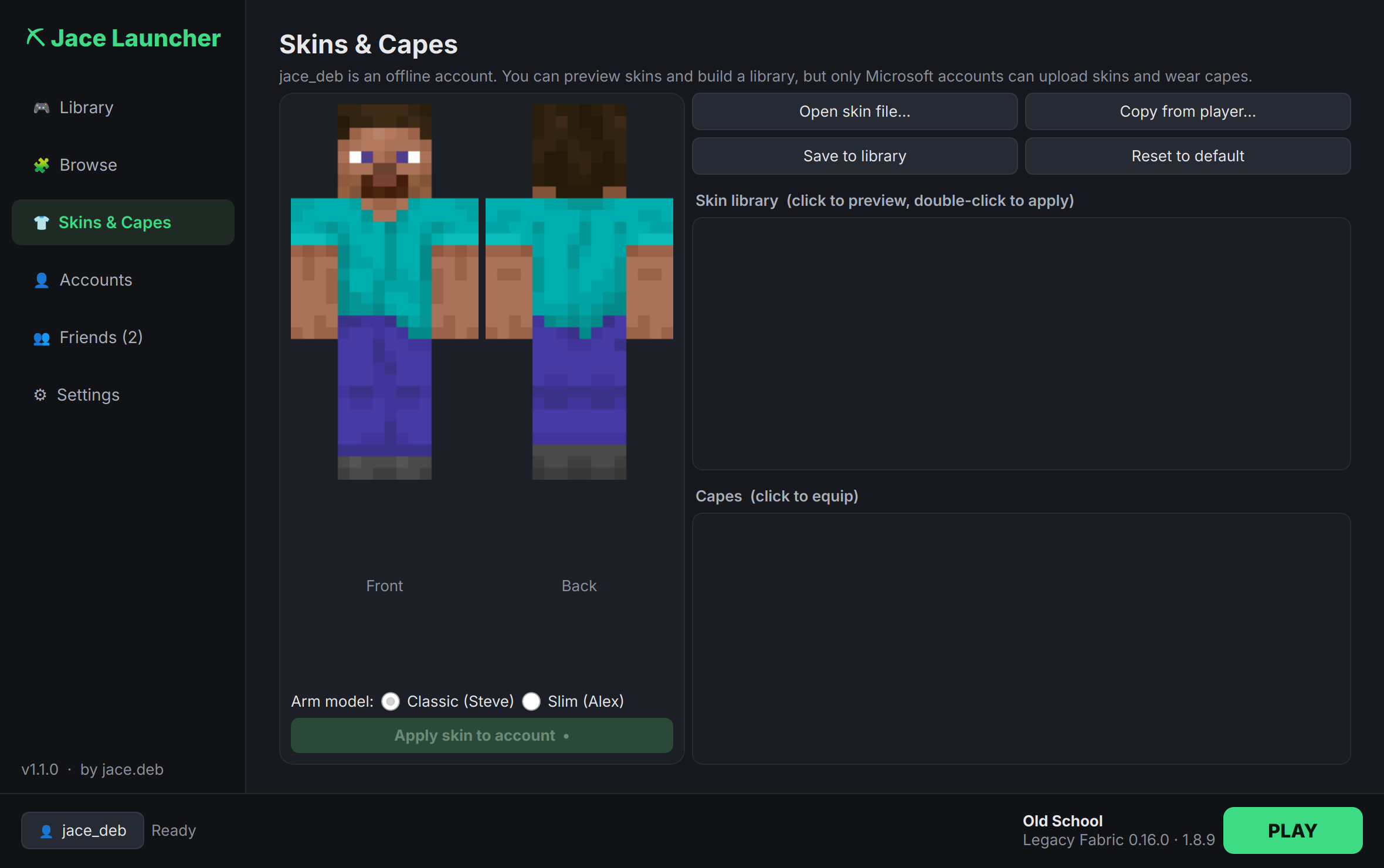Click the user icon beside jace_deb

tap(46, 830)
